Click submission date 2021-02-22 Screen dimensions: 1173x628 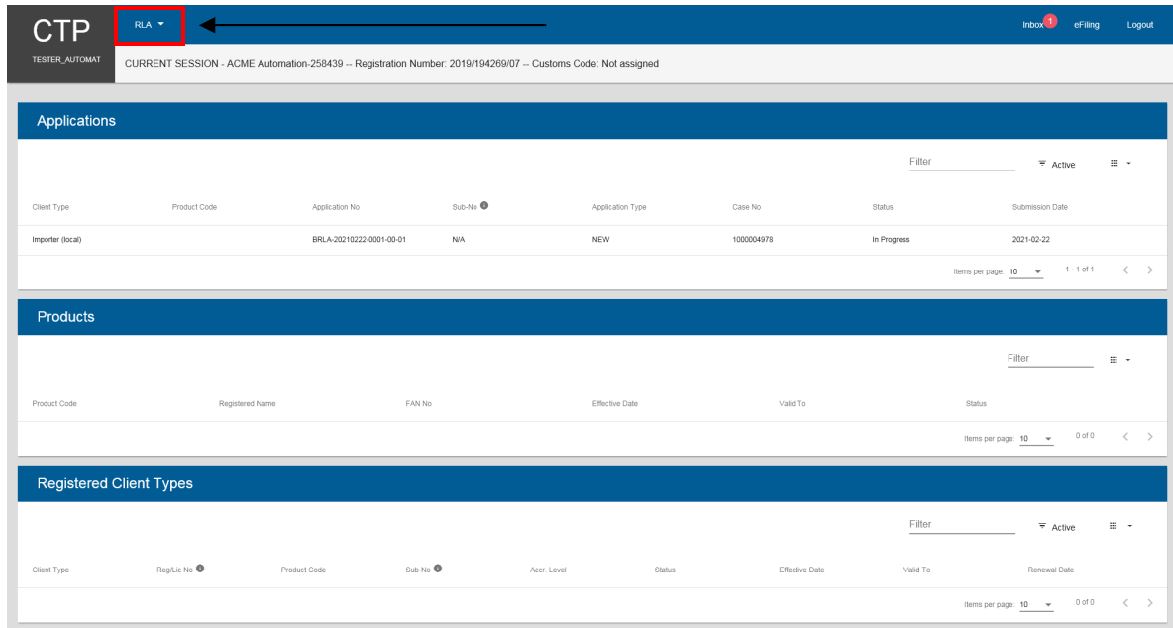1029,240
